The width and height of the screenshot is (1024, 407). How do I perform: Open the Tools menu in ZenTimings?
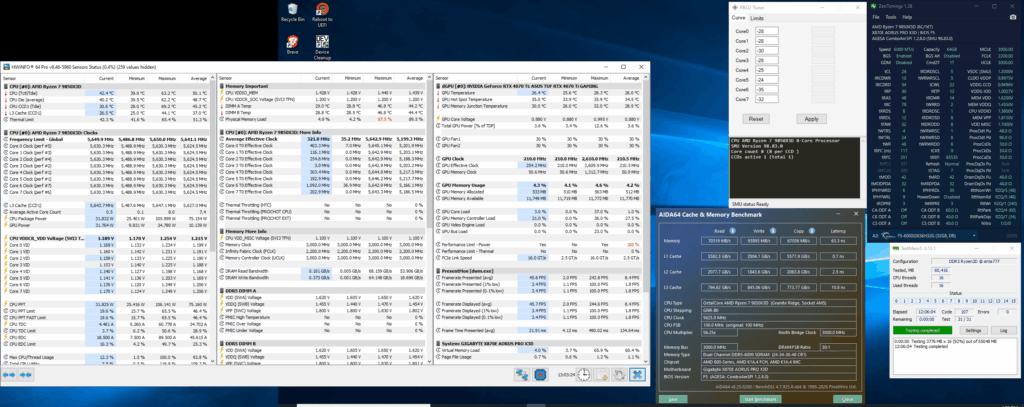(890, 17)
